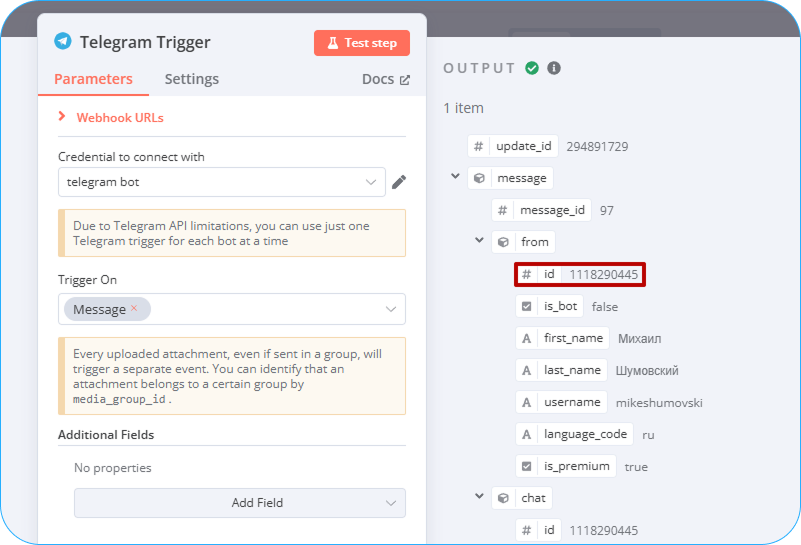Click the Docs external-link arrow icon
The height and width of the screenshot is (545, 801).
pos(405,80)
